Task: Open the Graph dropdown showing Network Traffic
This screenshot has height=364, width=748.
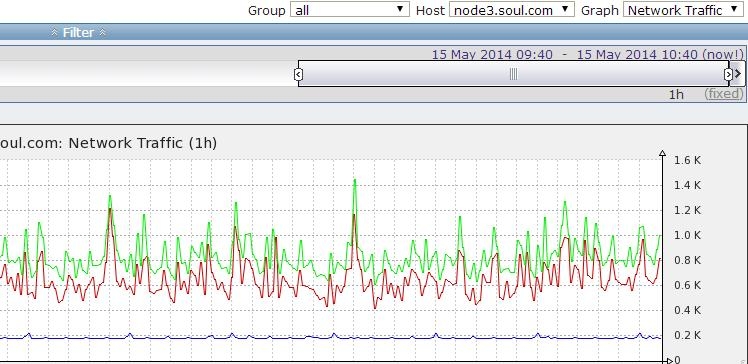Action: point(683,10)
